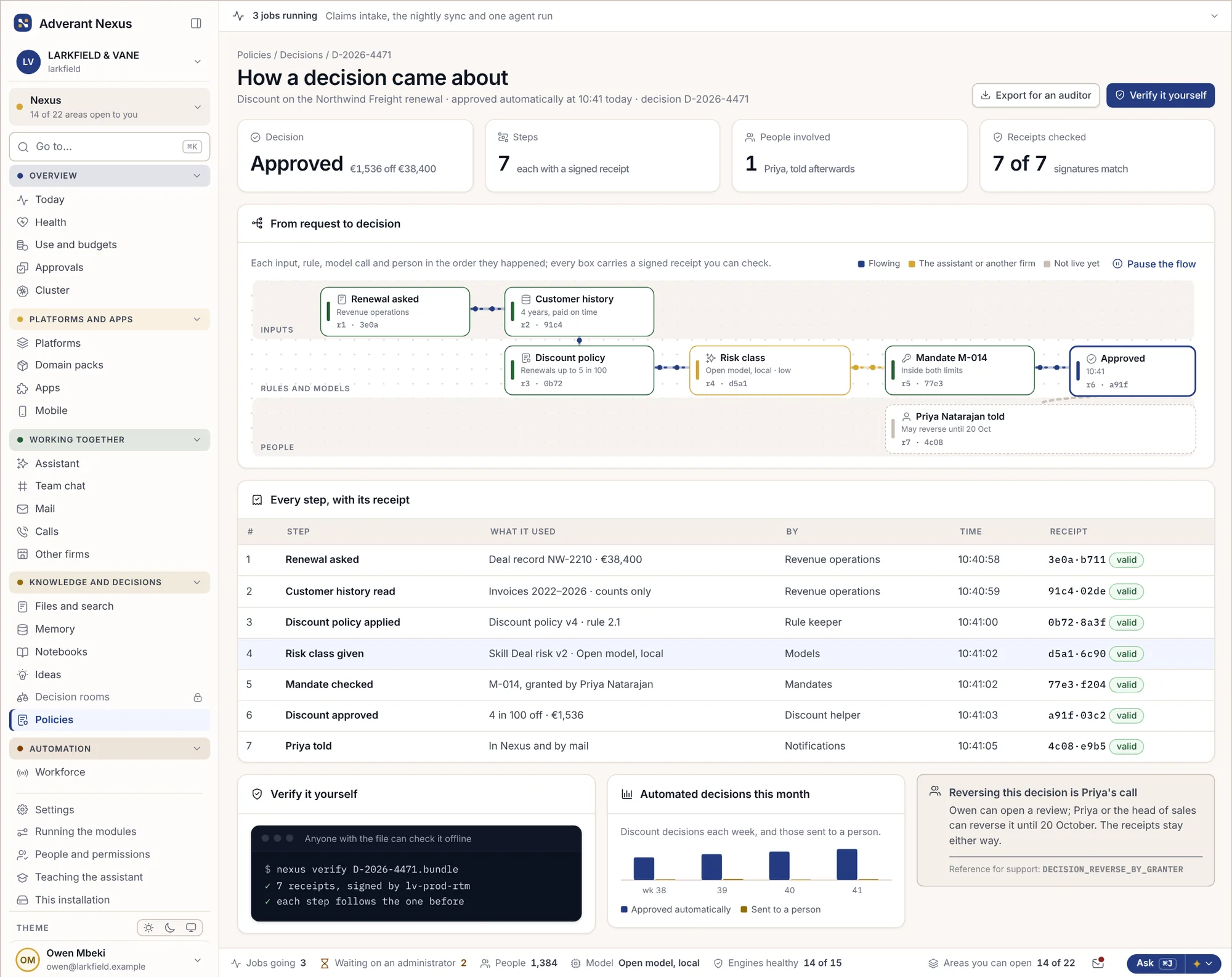Screen dimensions: 1232x977
Task: Follow the Policies breadcrumb link
Action: pyautogui.click(x=254, y=55)
